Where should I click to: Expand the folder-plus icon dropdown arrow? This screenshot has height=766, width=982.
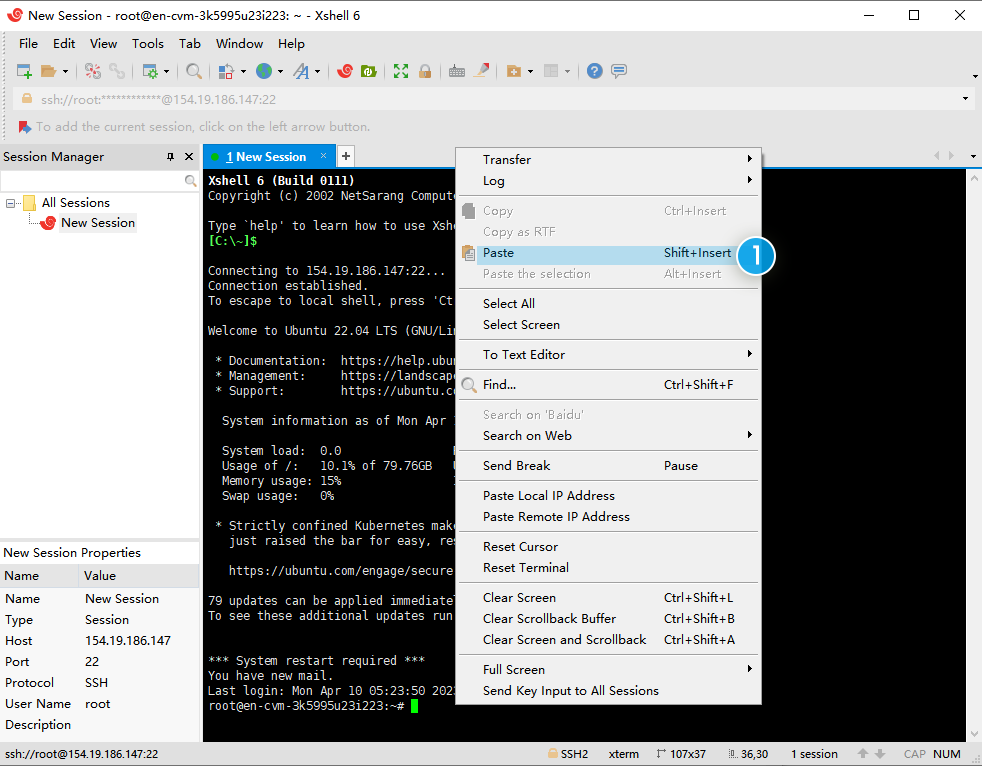coord(530,72)
